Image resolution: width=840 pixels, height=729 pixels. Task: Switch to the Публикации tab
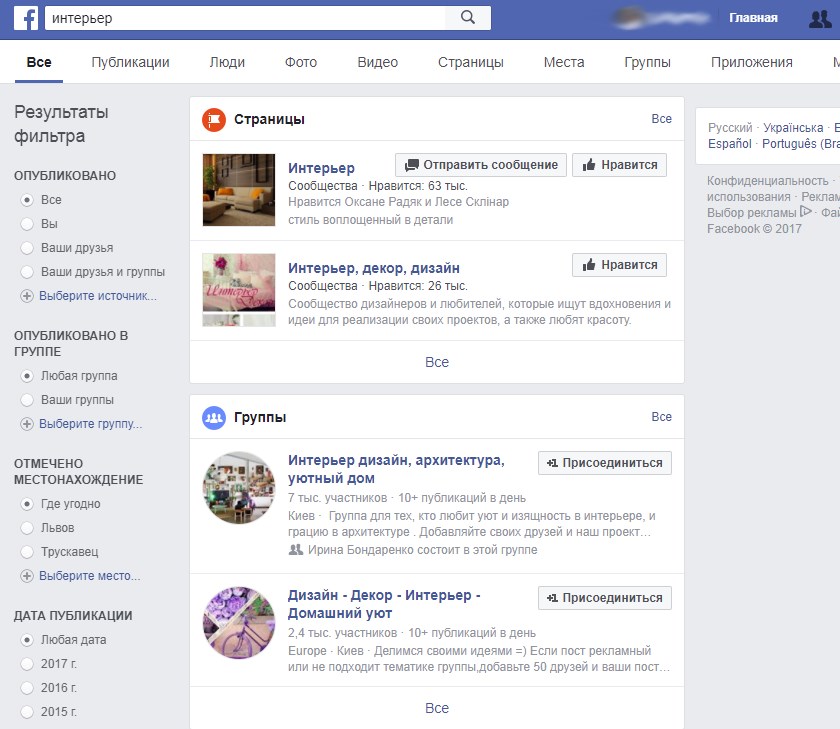[x=130, y=62]
